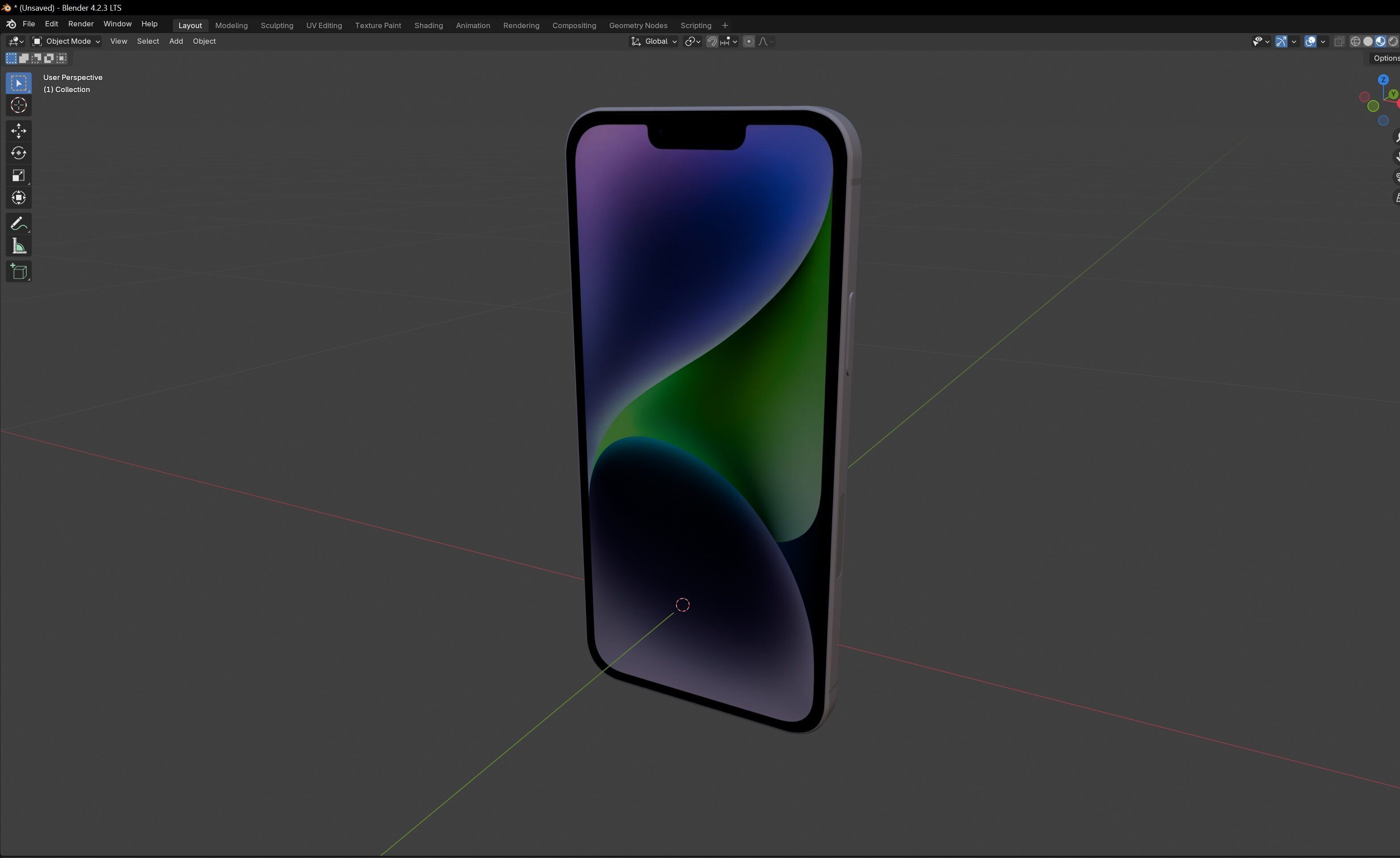
Task: Toggle viewport gizmos visibility
Action: [1281, 42]
